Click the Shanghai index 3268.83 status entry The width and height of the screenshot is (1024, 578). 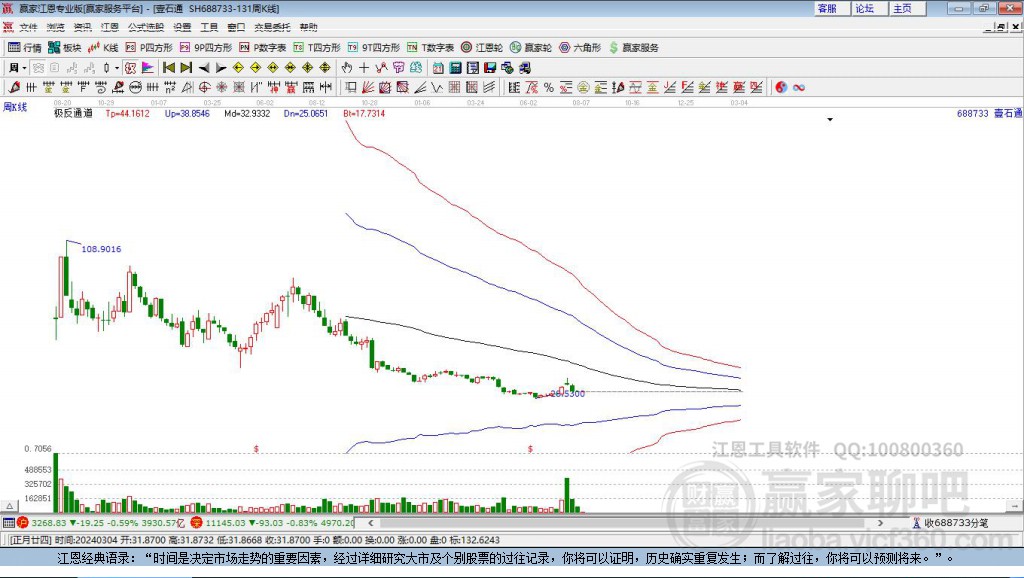(101, 522)
